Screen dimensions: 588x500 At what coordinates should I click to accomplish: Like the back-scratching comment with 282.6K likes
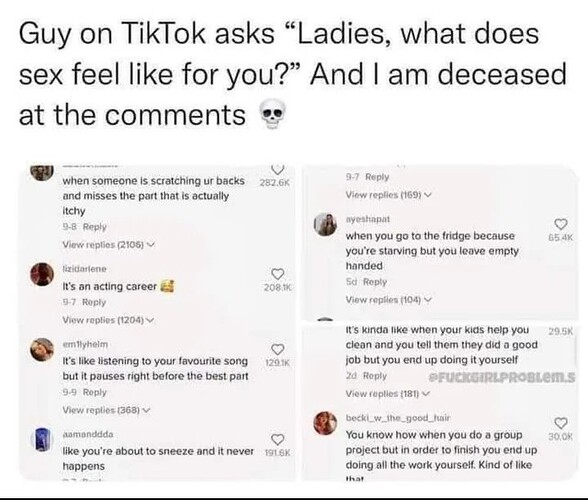277,169
